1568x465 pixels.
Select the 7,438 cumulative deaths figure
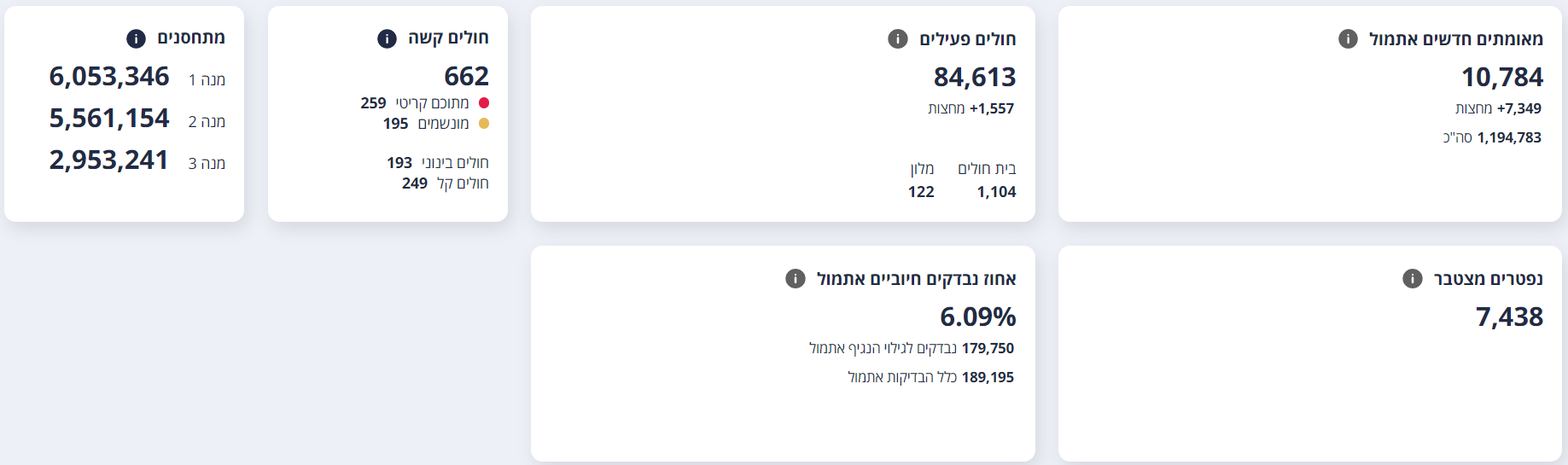click(x=1509, y=317)
